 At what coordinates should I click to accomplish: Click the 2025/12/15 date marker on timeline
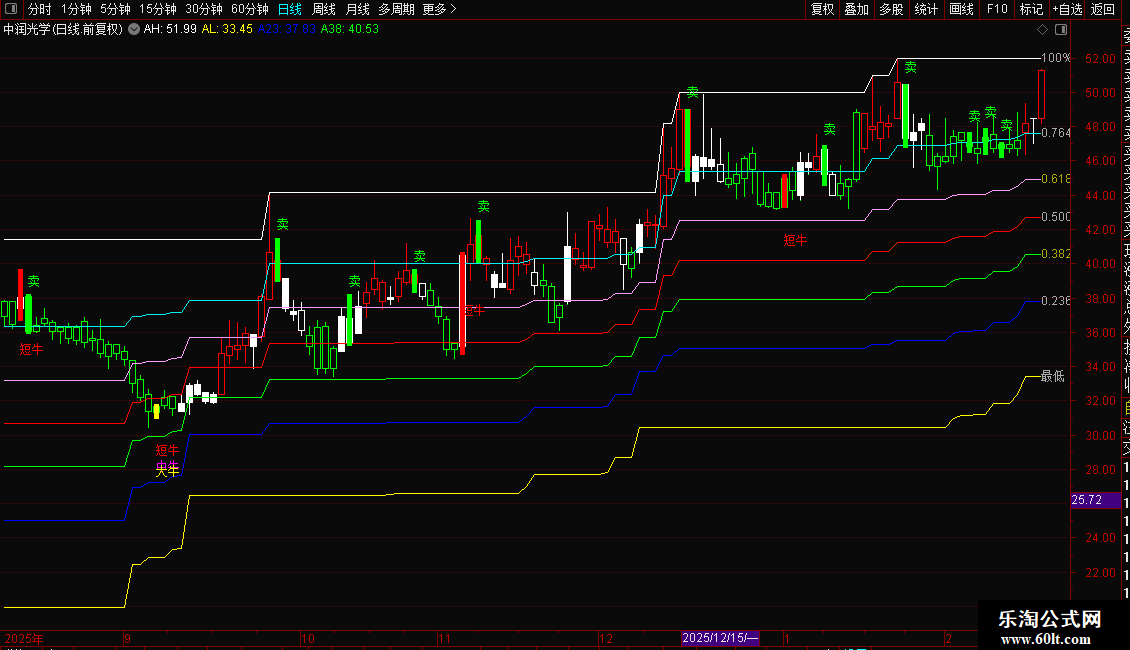pyautogui.click(x=720, y=638)
